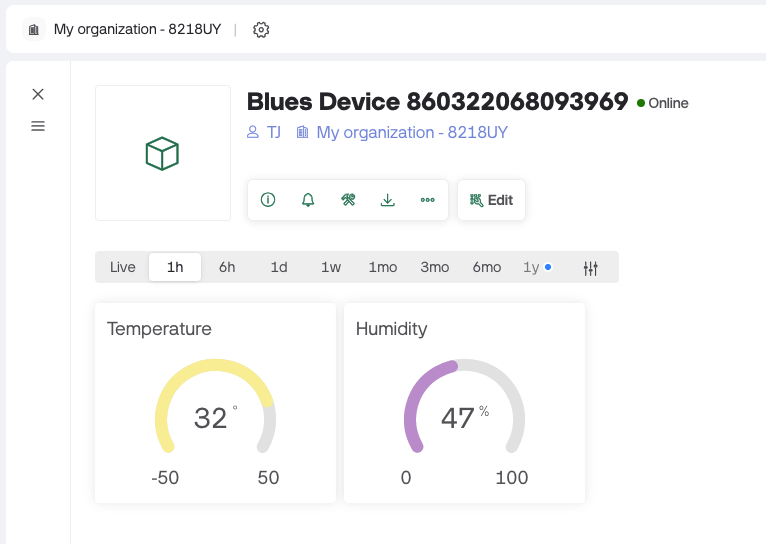
Task: Select the 6h time range
Action: pos(227,267)
